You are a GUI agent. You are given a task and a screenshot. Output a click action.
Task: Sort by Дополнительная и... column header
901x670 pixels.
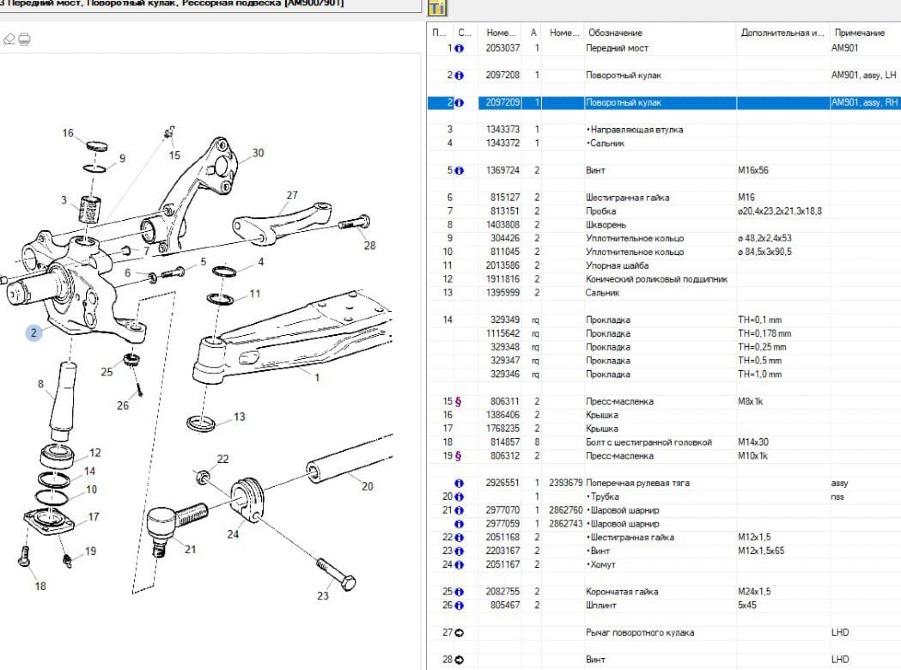[782, 33]
